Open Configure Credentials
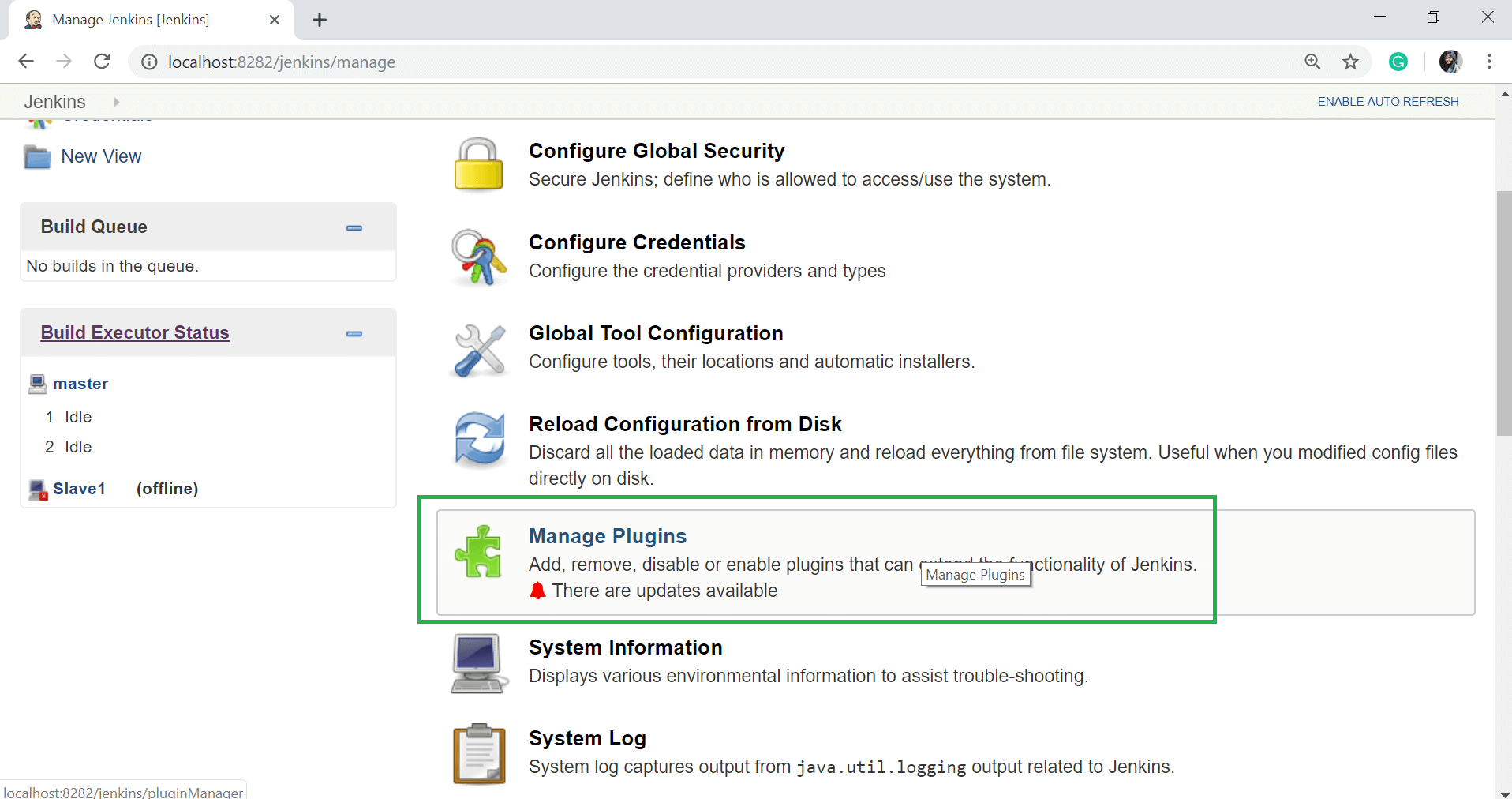 point(637,242)
